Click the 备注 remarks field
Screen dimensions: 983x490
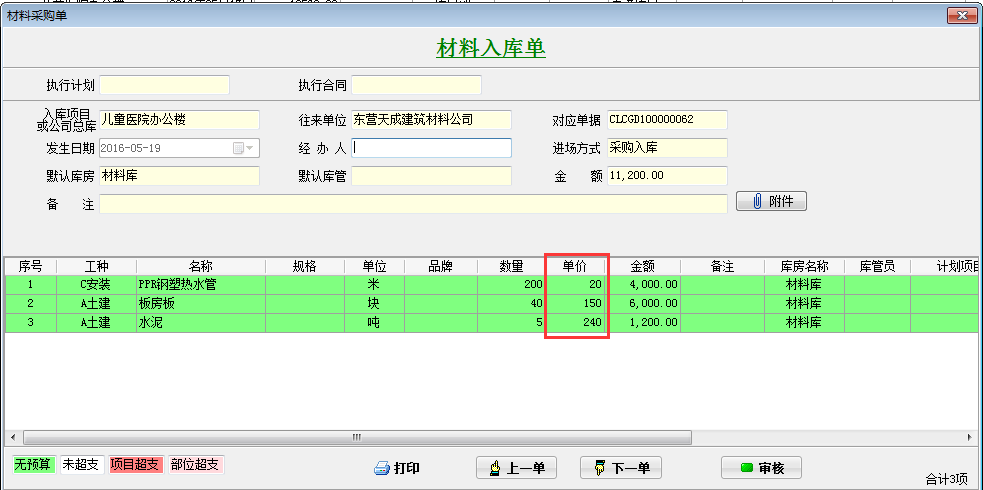point(412,204)
